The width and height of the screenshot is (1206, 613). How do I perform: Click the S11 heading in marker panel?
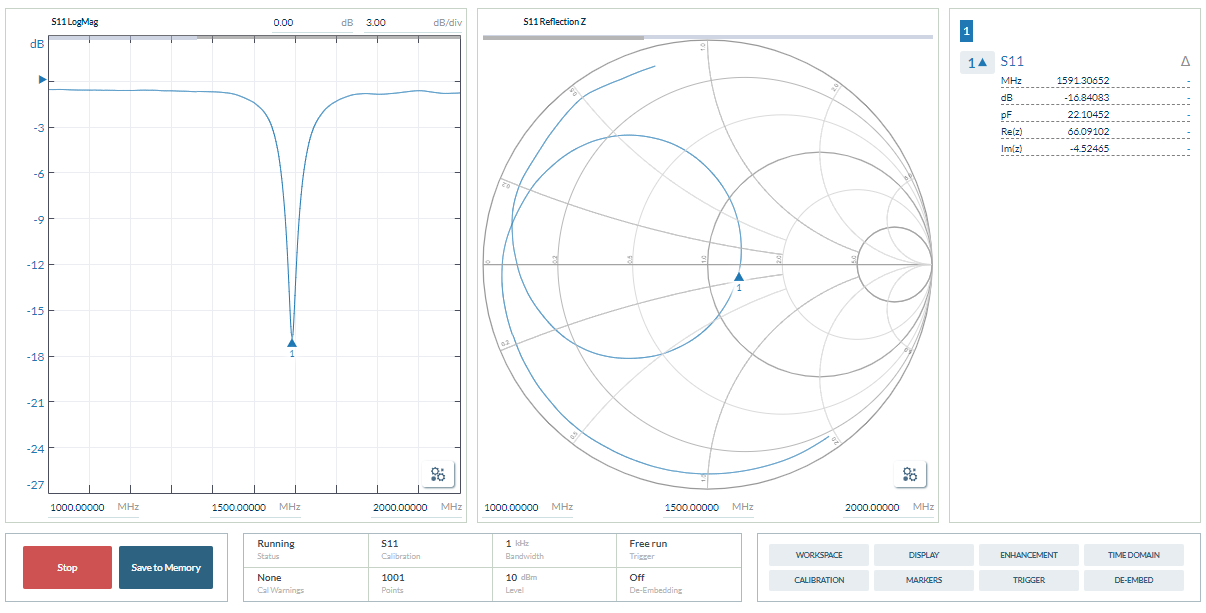(1012, 62)
